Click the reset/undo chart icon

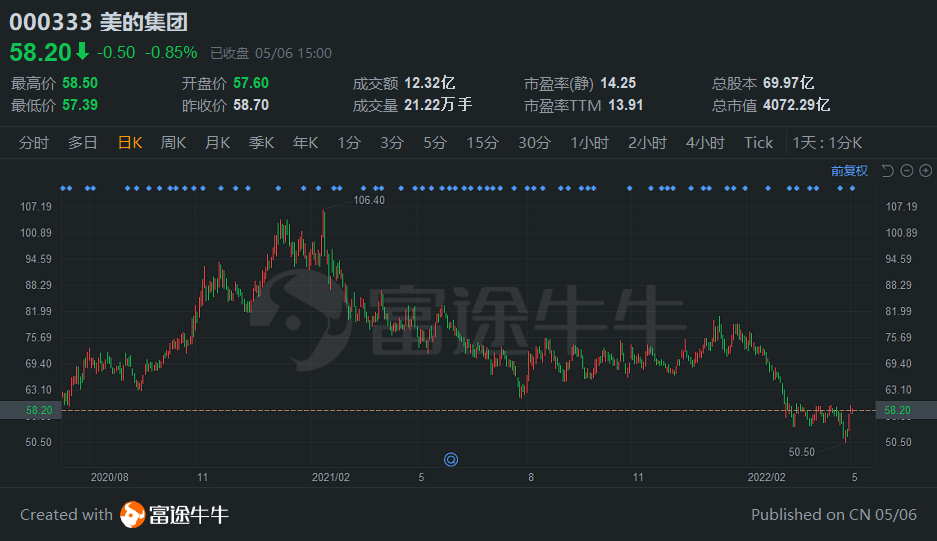coord(888,171)
